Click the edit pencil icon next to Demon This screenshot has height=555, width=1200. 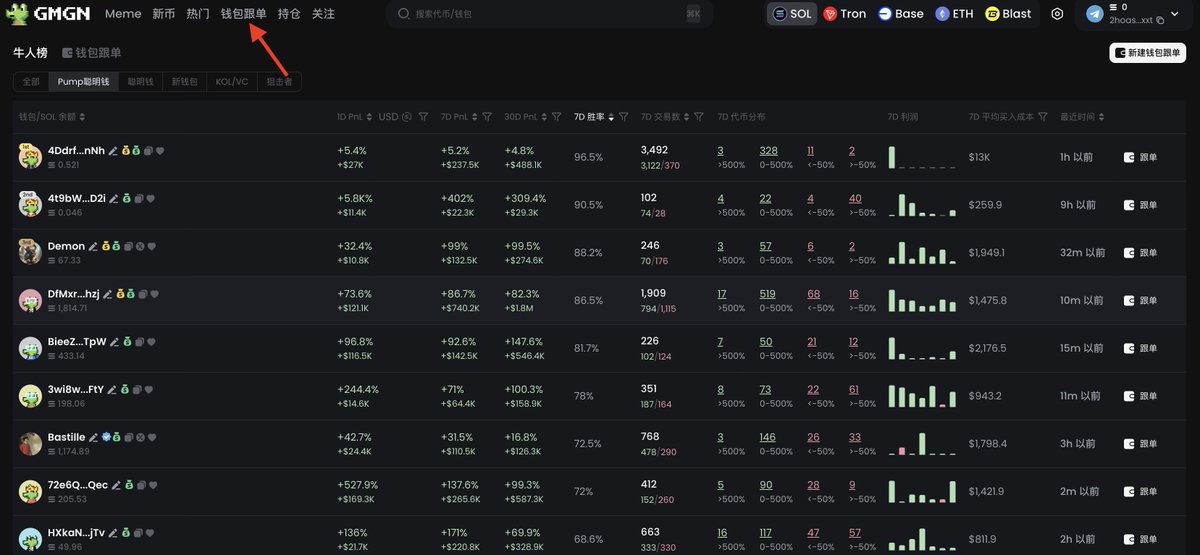coord(93,246)
